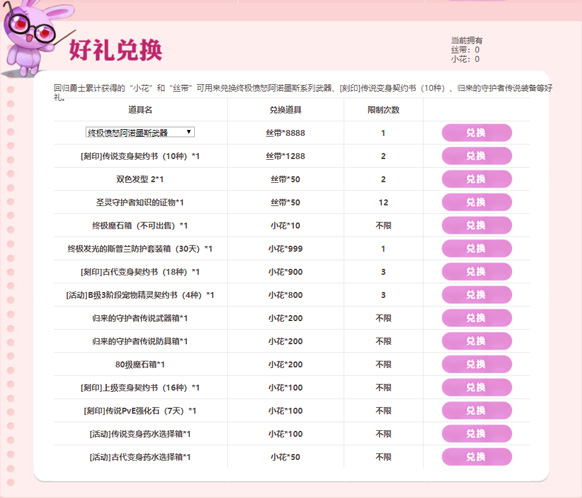Click the 好礼兑换 title heading
The image size is (582, 498).
point(115,50)
